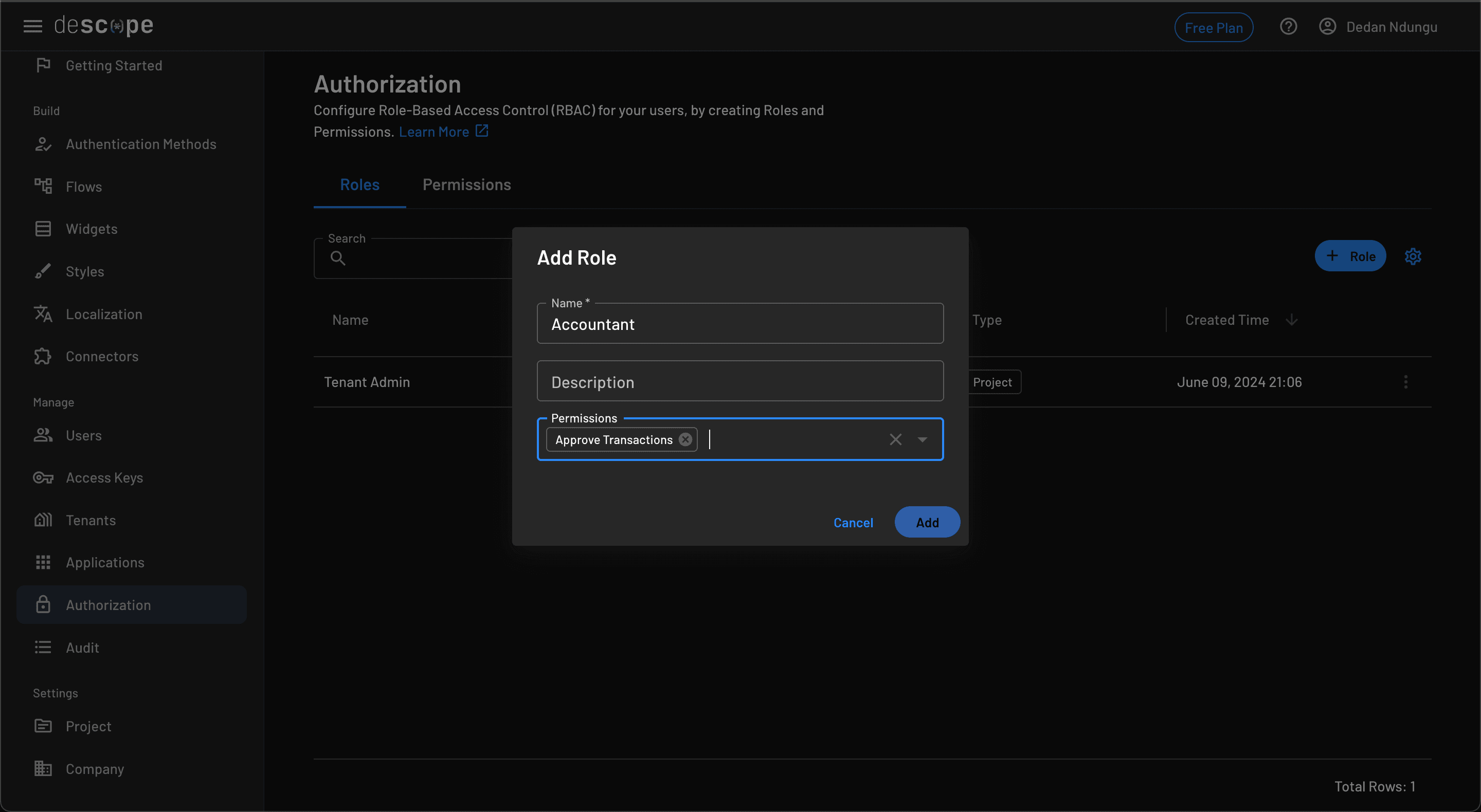Cancel the Add Role dialog
The width and height of the screenshot is (1481, 812).
pos(853,522)
